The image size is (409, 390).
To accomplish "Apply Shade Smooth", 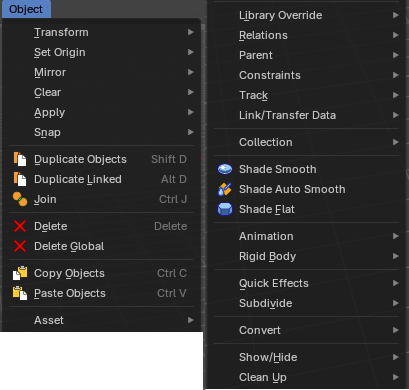I will pos(306,169).
